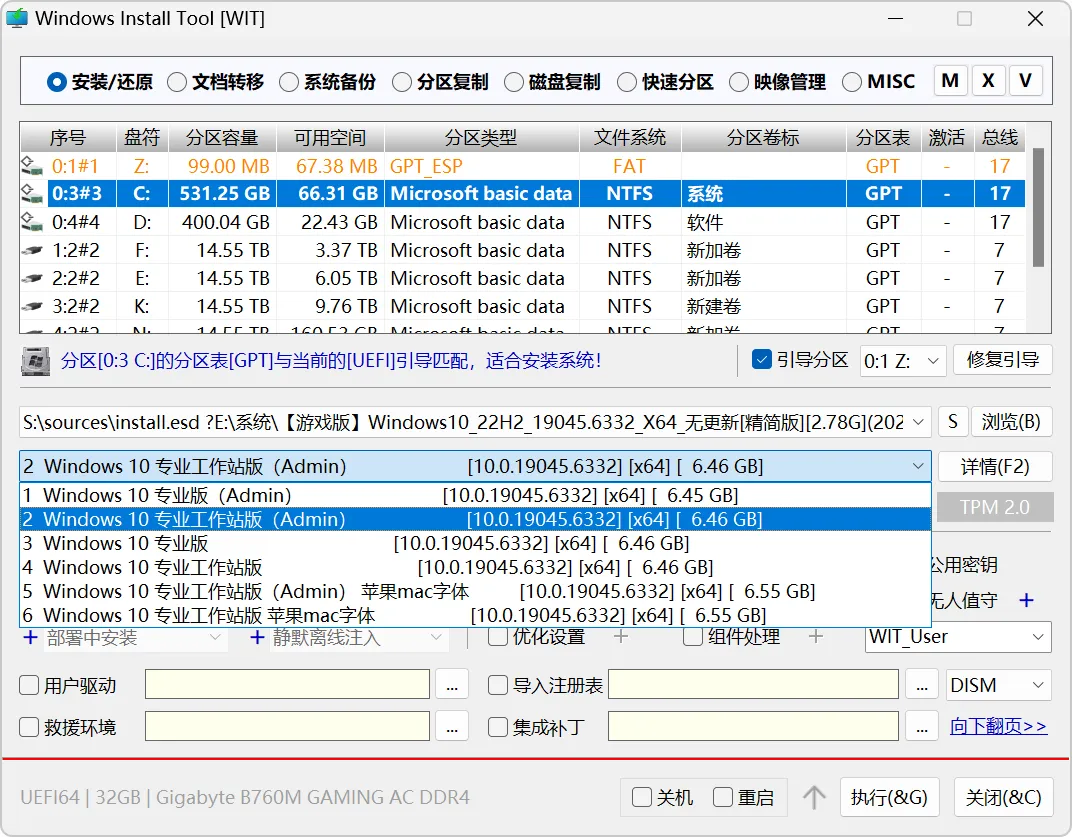The height and width of the screenshot is (837, 1072).
Task: Click the M button
Action: [x=950, y=81]
